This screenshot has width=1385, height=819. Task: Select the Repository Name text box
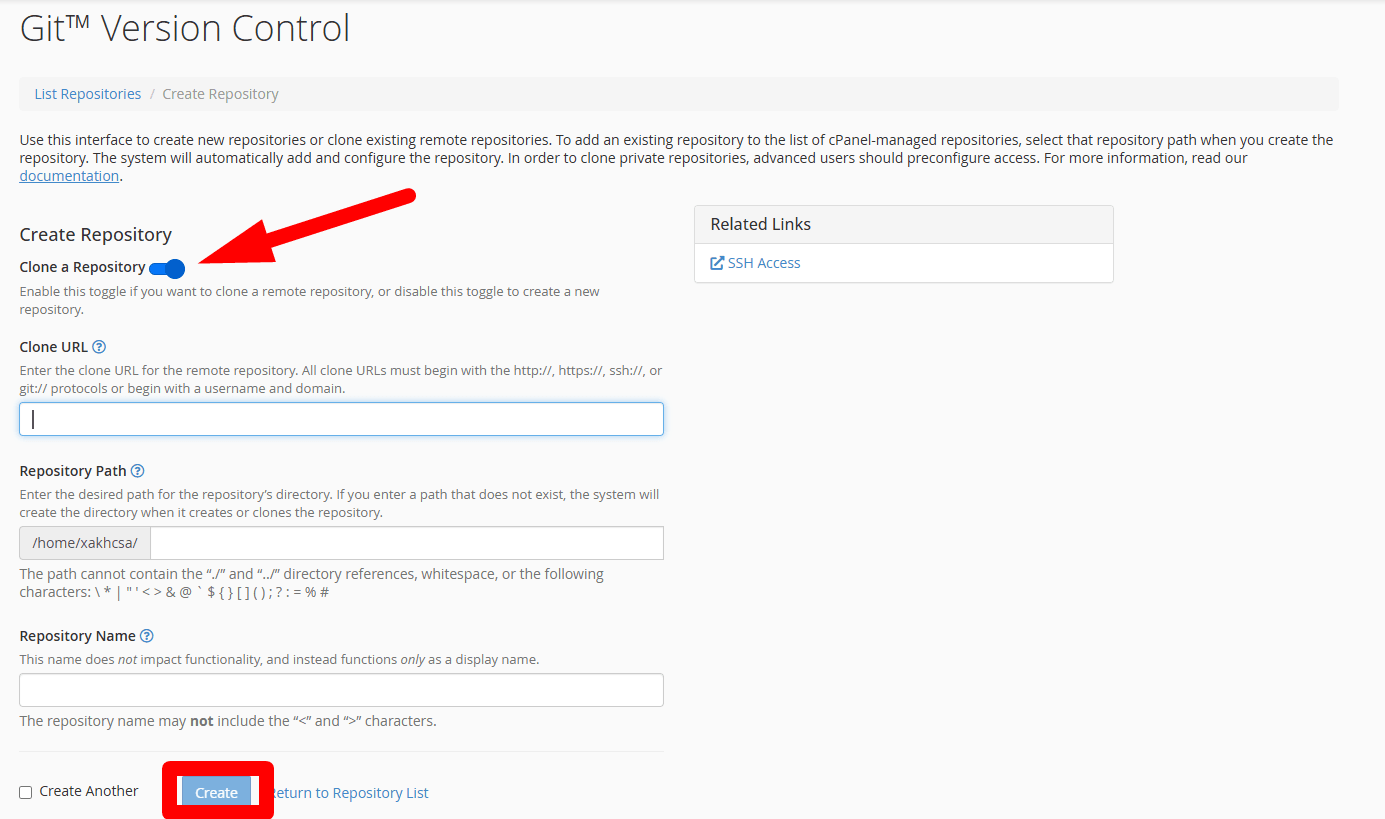pos(341,690)
